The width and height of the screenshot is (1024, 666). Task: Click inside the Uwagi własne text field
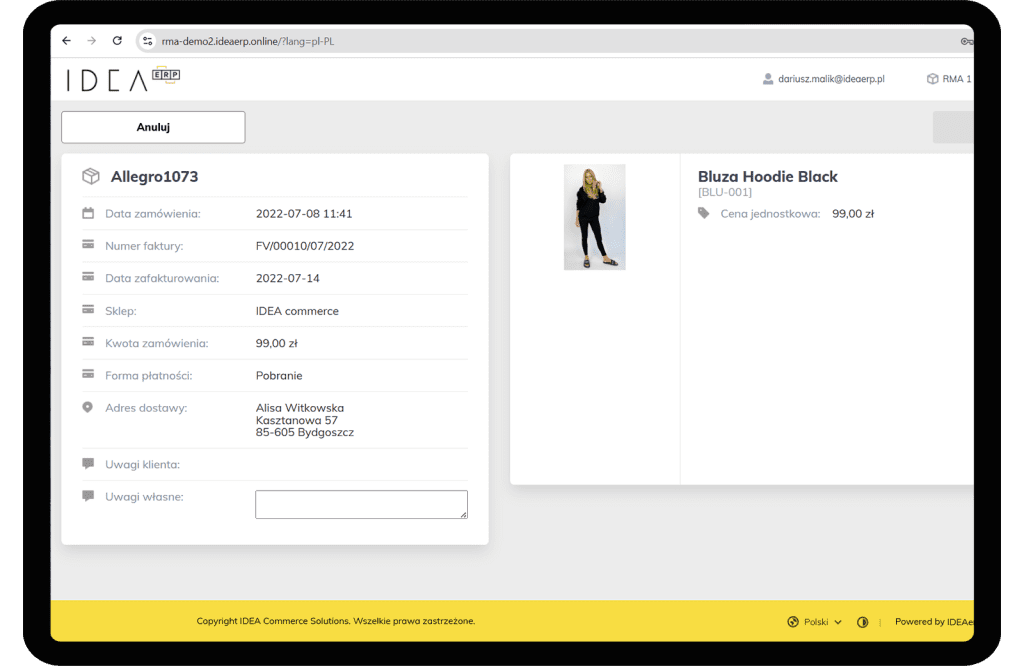[x=361, y=504]
